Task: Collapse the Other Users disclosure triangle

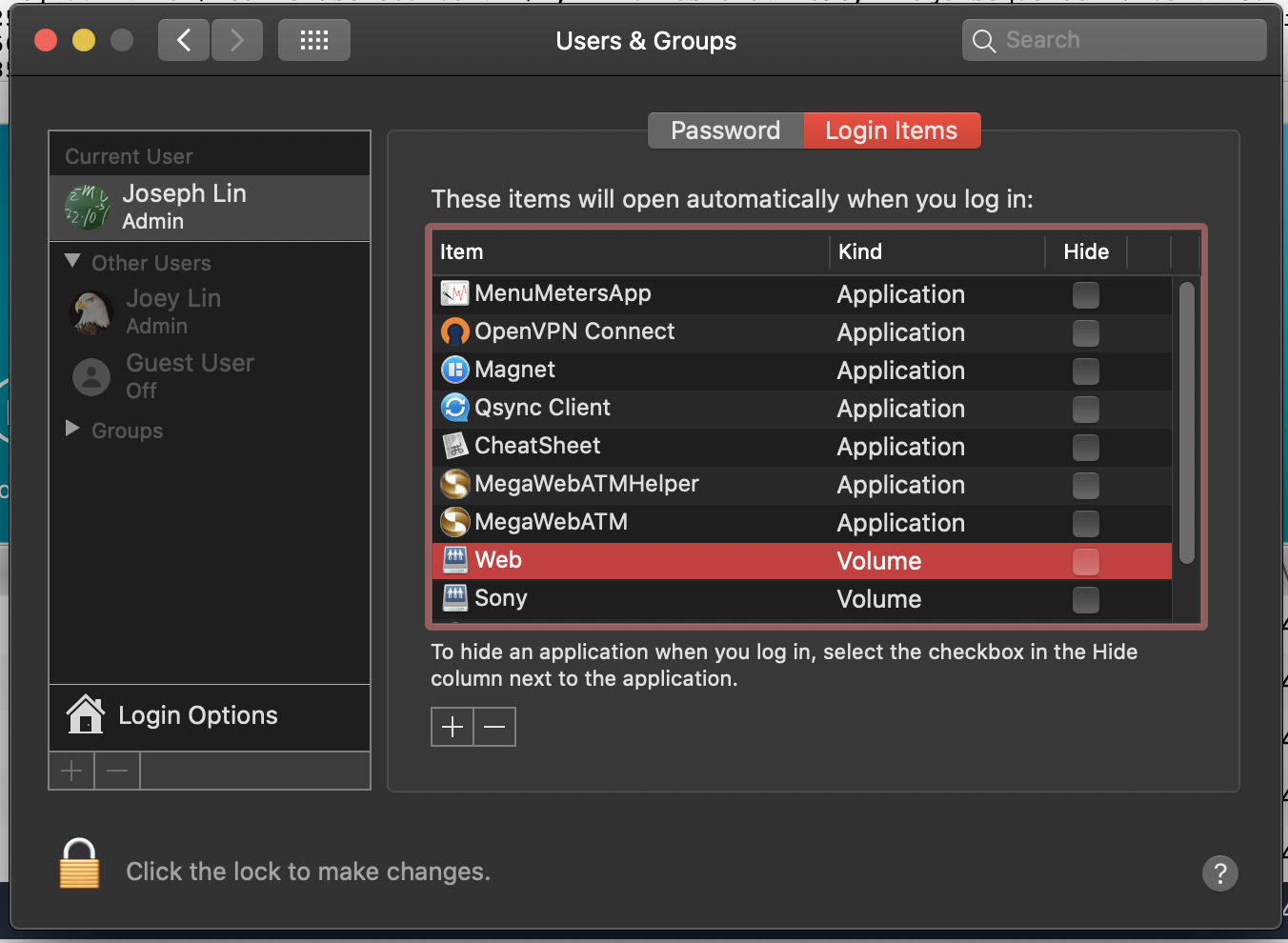Action: 72,261
